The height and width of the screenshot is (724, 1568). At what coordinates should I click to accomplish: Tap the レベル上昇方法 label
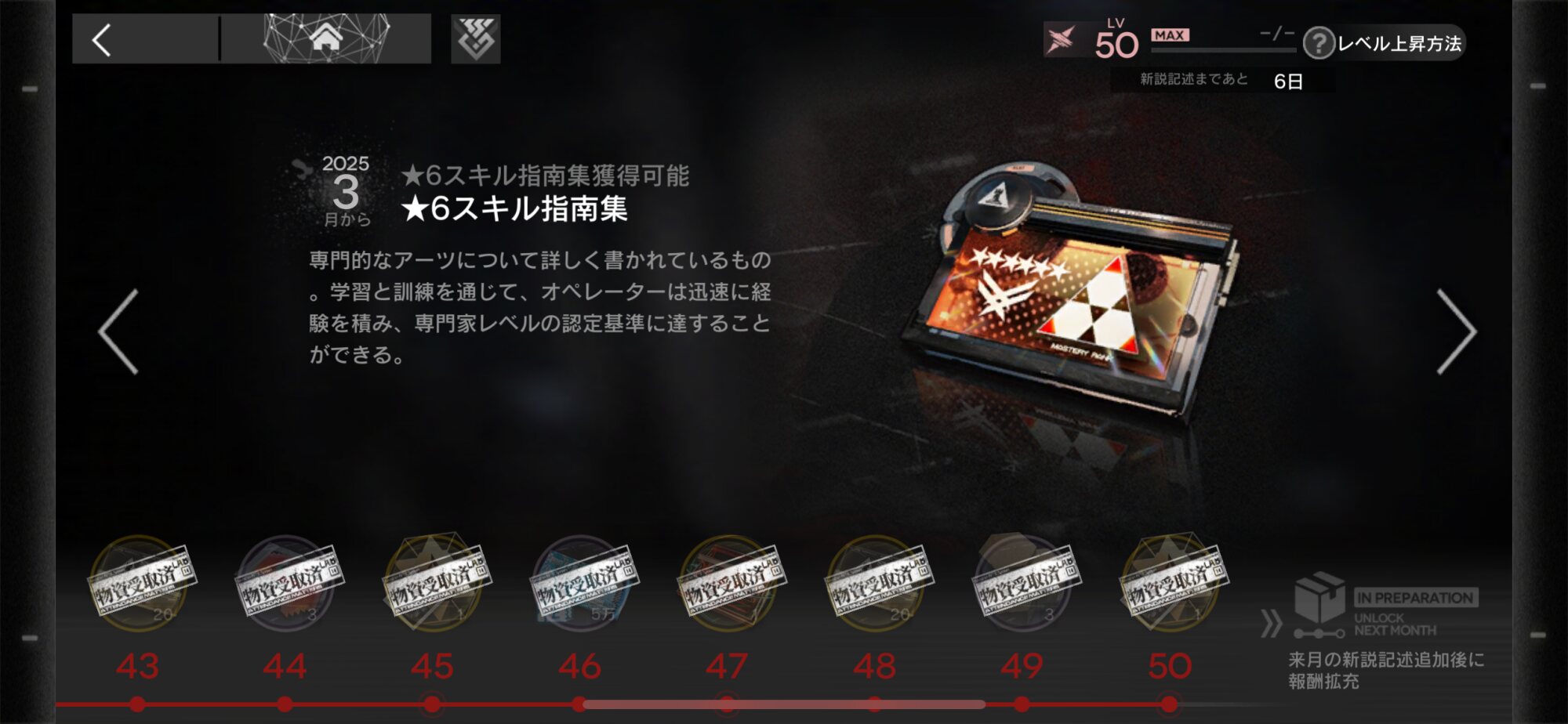(x=1399, y=44)
